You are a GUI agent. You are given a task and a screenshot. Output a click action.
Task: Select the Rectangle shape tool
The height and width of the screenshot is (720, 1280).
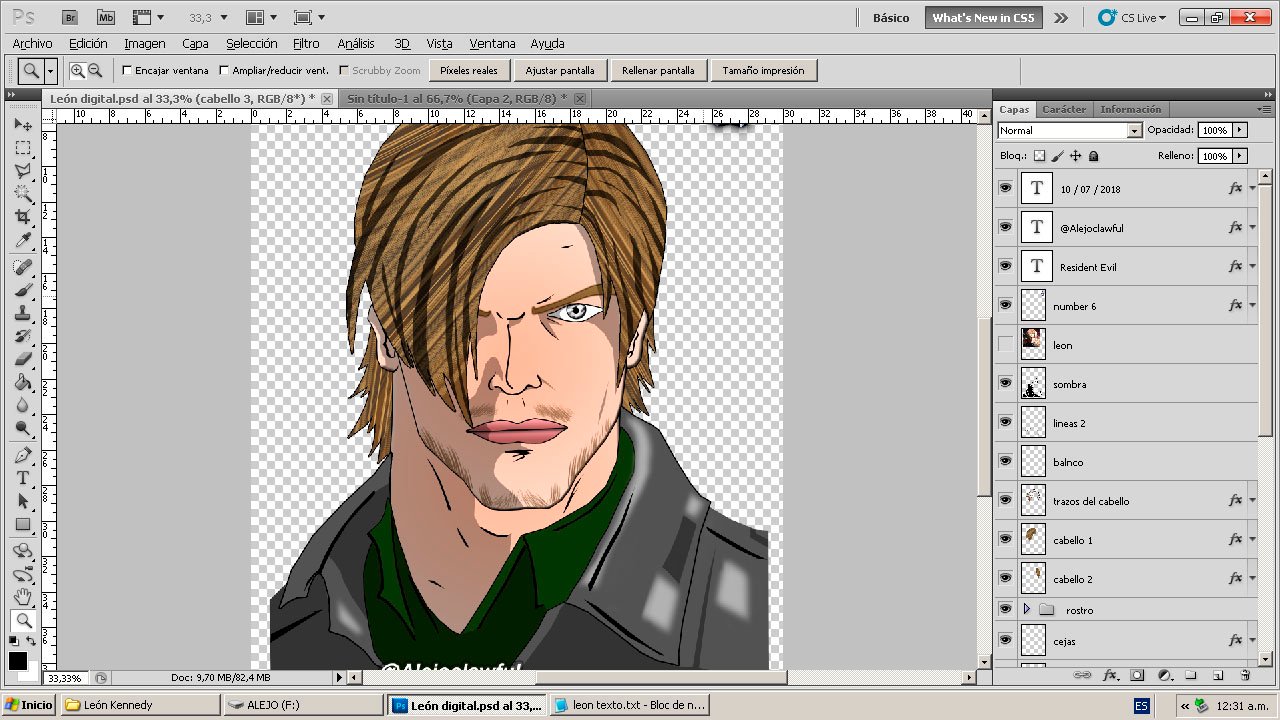(23, 524)
